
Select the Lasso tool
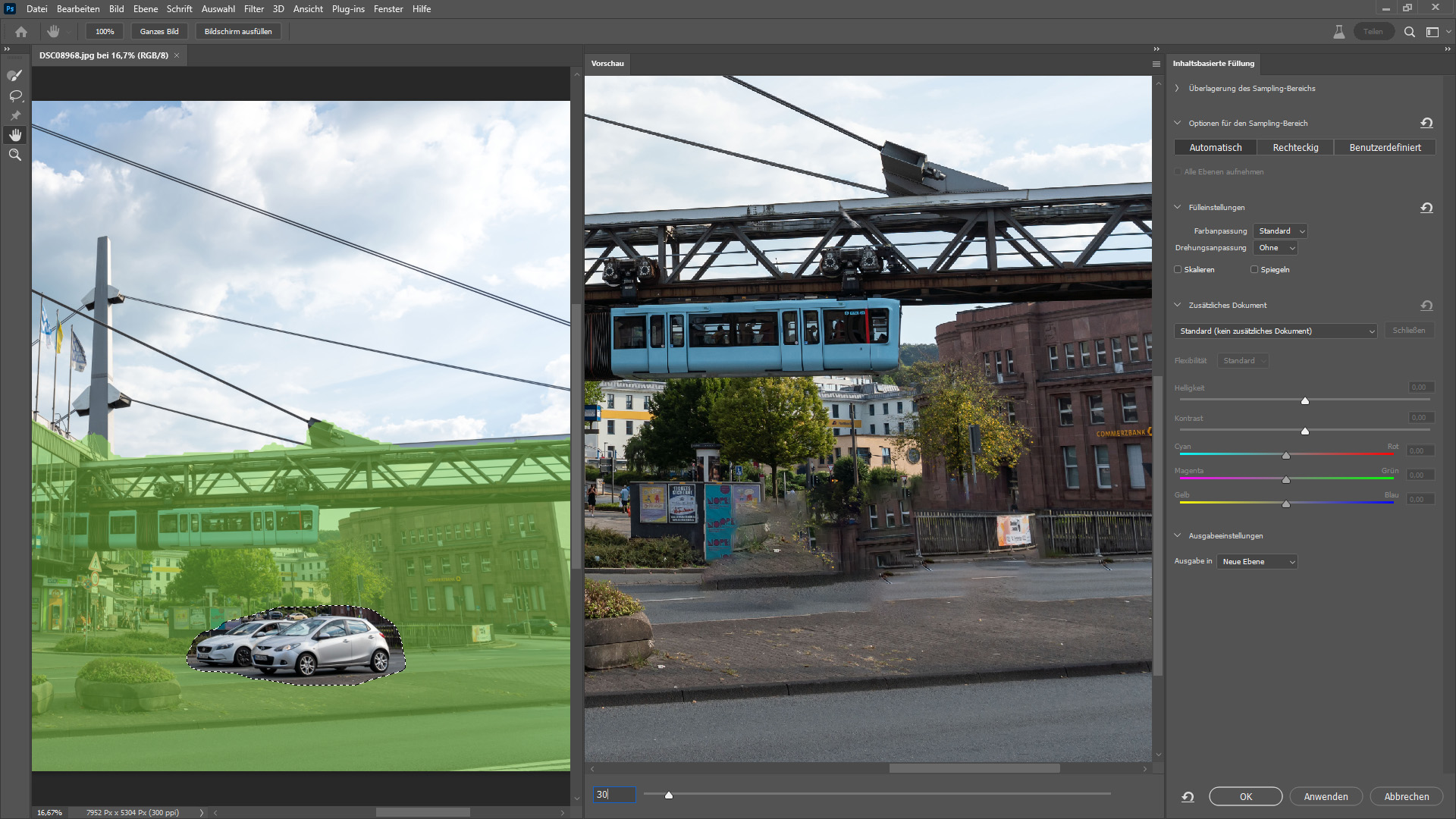click(x=15, y=96)
